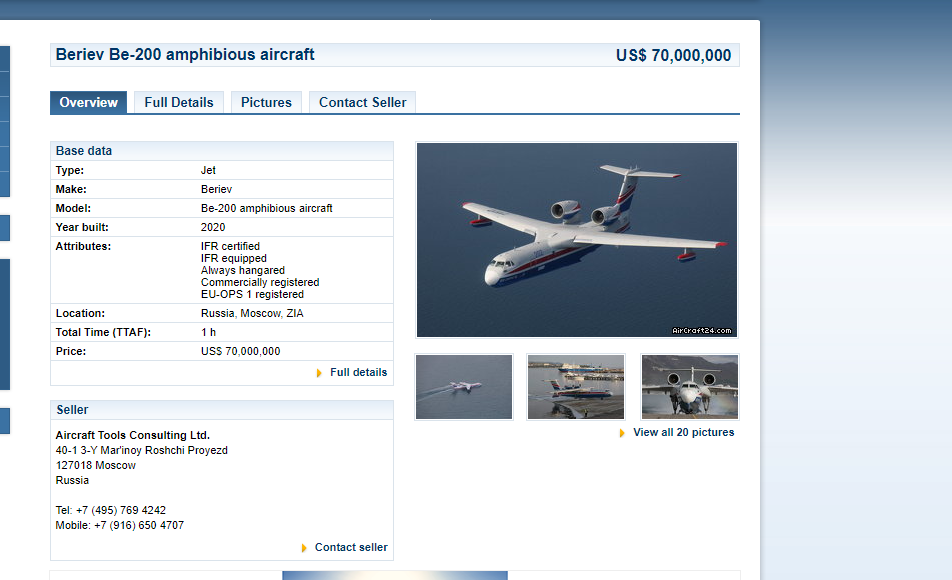
Task: Click the Contact seller link in Seller box
Action: [351, 547]
